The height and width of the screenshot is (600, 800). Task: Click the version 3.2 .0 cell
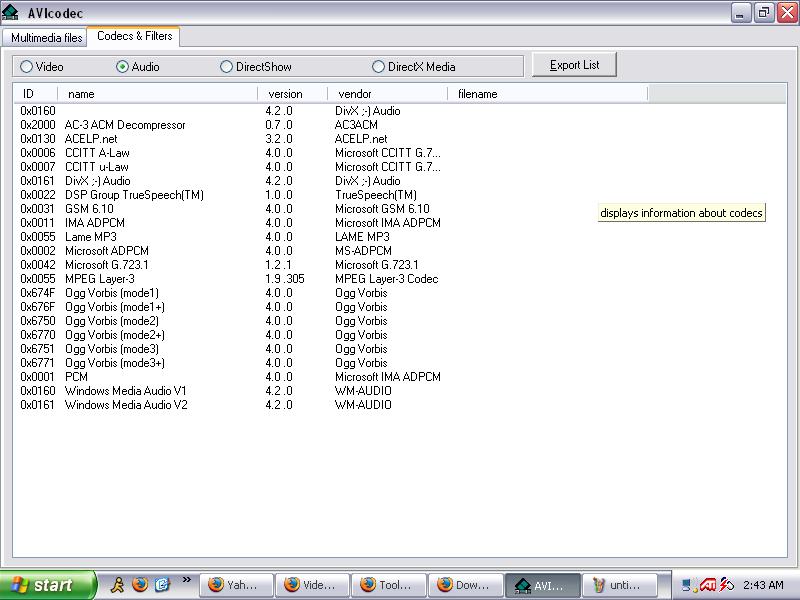(279, 139)
